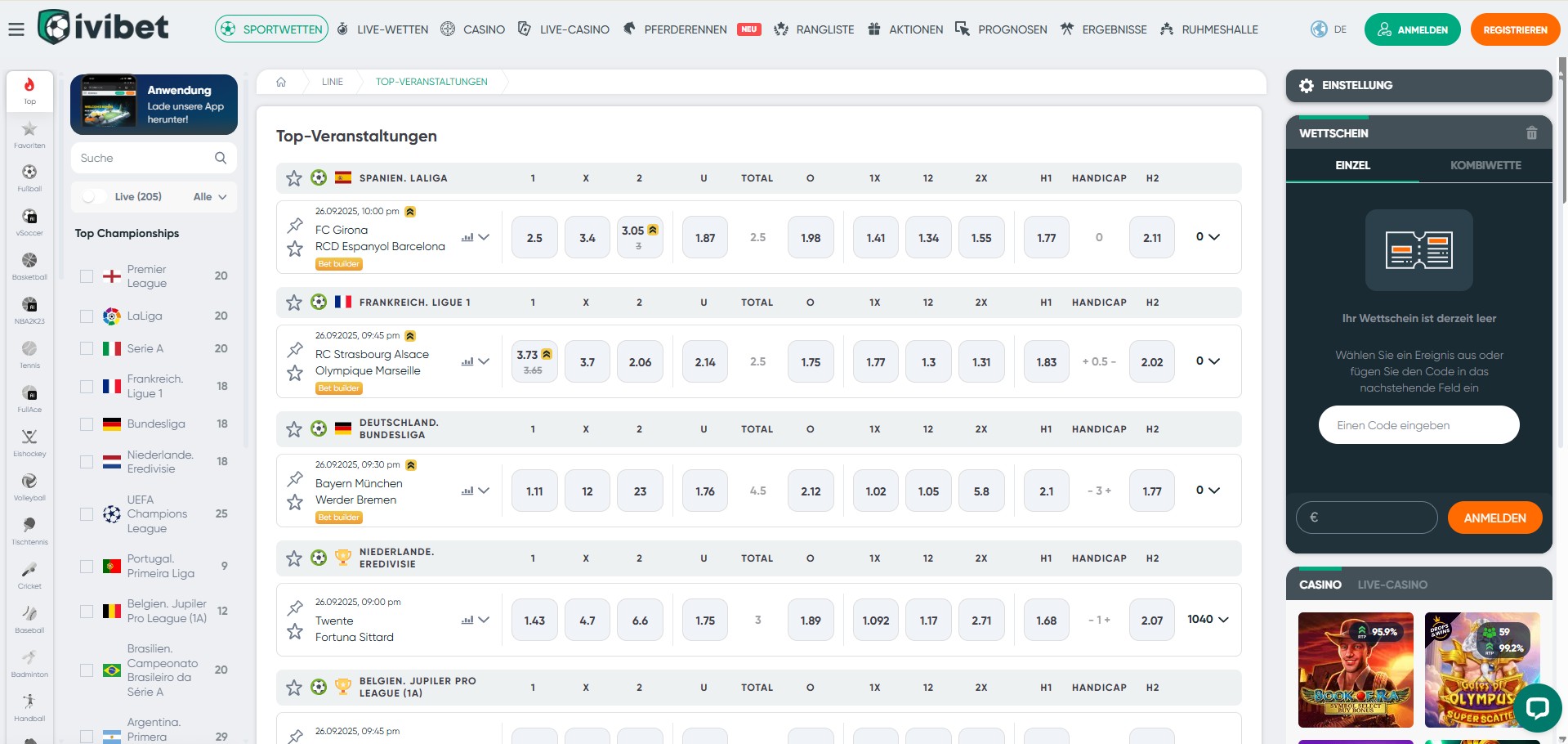Image resolution: width=1568 pixels, height=744 pixels.
Task: Open the hamburger menu icon
Action: coord(16,29)
